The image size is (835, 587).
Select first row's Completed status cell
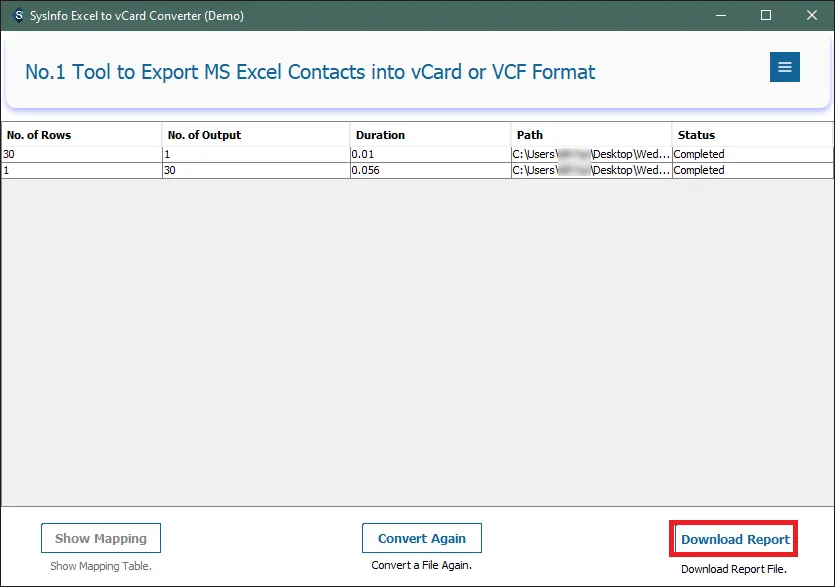[x=751, y=155]
